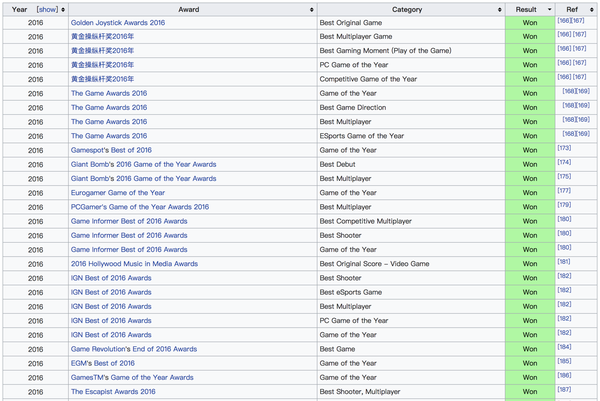The width and height of the screenshot is (600, 401).
Task: Follow reference [173]
Action: click(564, 148)
